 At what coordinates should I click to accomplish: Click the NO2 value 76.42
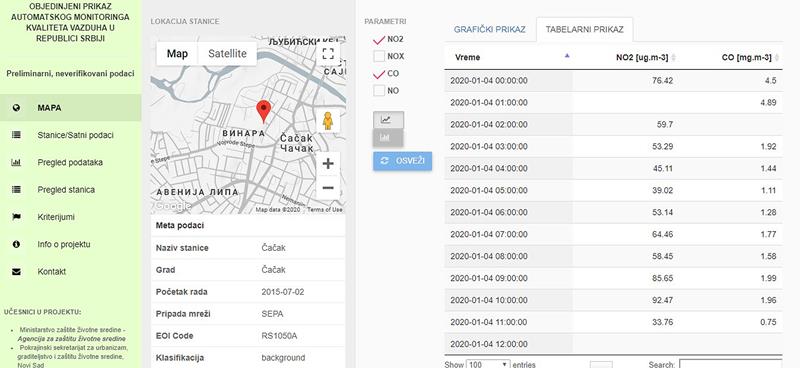click(x=662, y=81)
